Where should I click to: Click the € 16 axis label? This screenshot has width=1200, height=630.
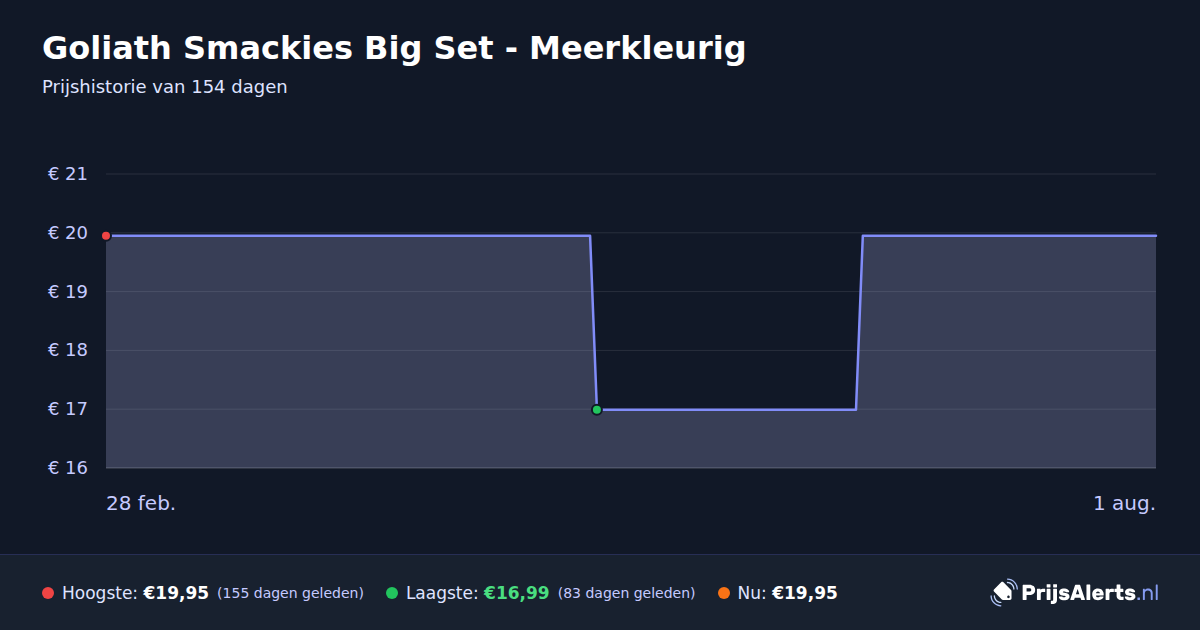coord(68,468)
